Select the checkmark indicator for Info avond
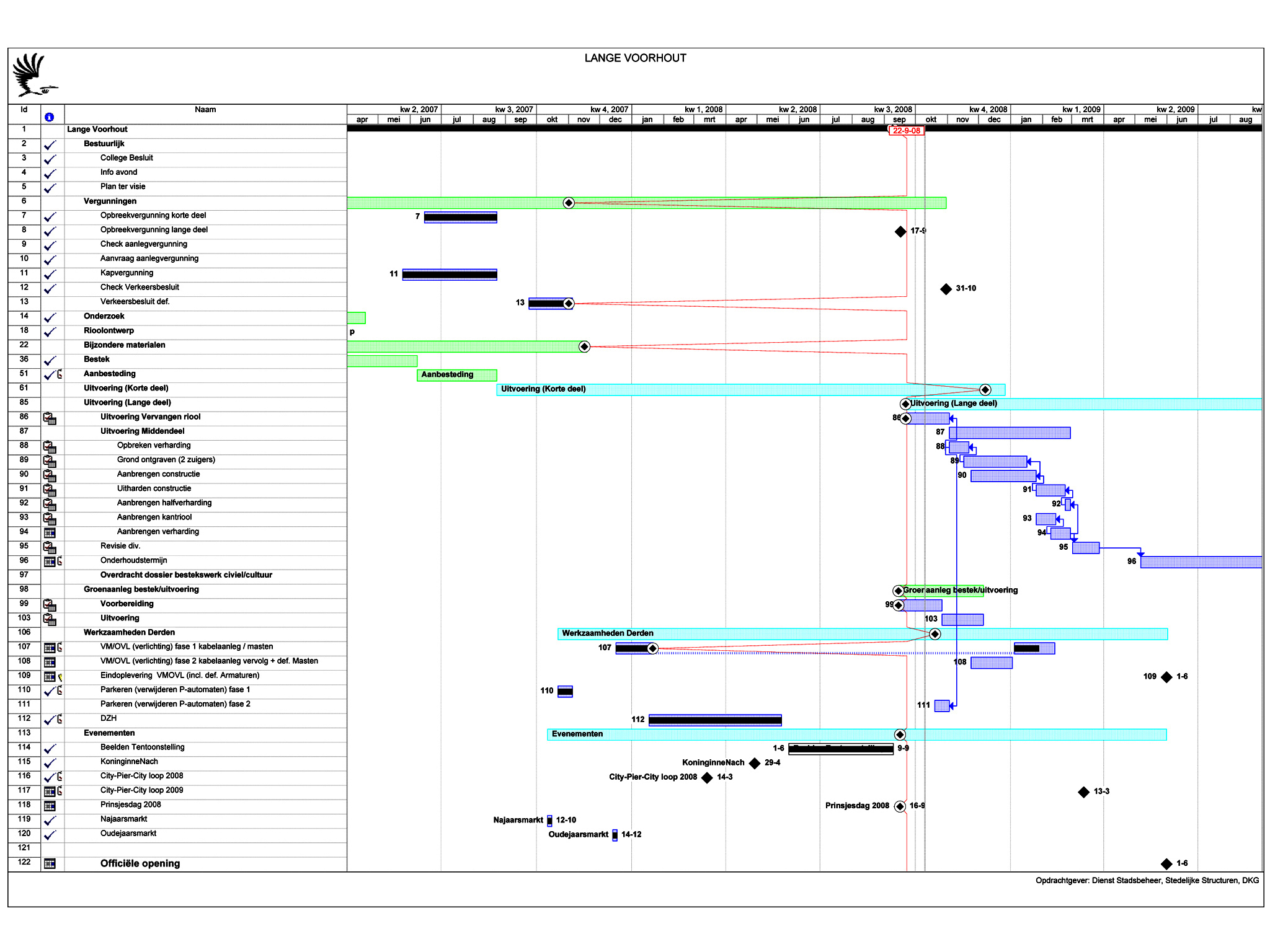Viewport: 1270px width, 952px height. tap(50, 174)
